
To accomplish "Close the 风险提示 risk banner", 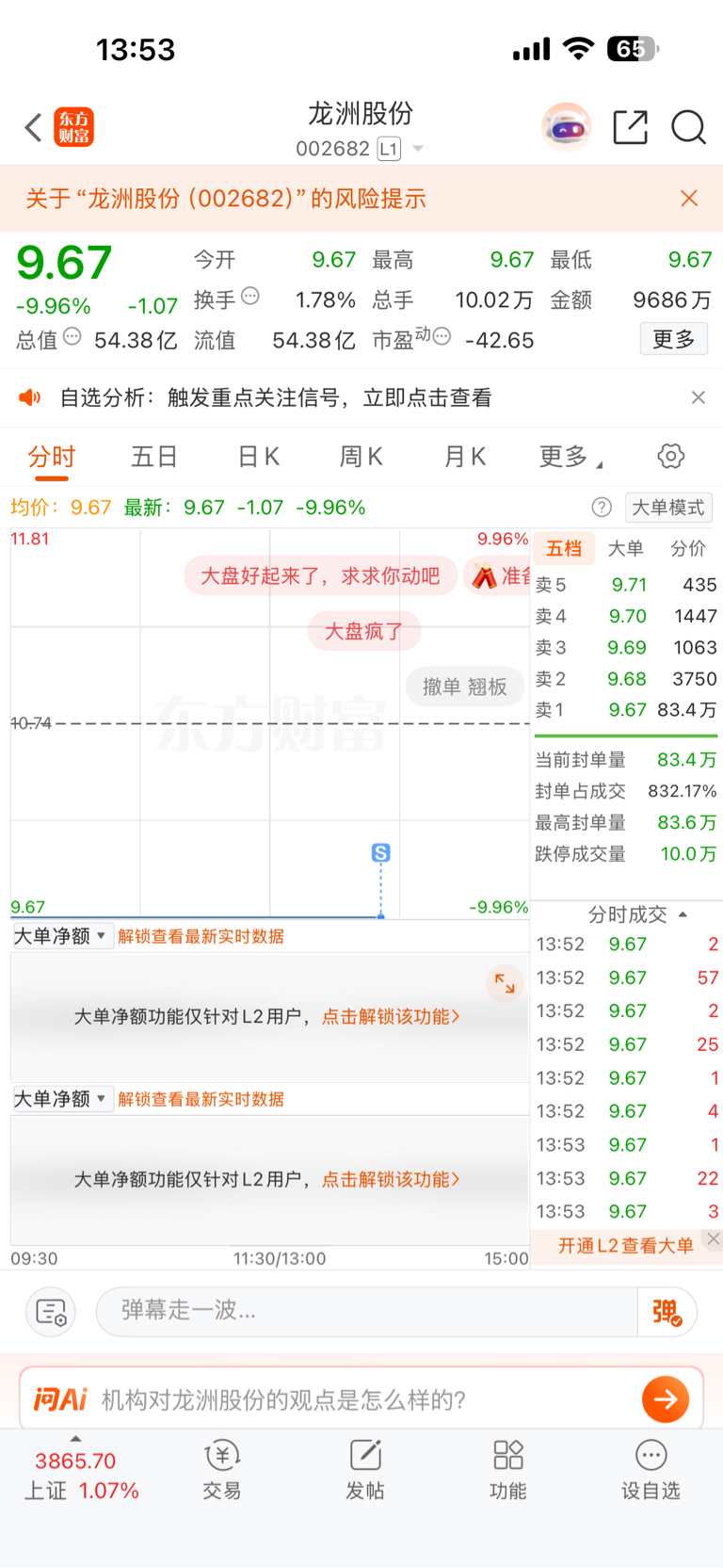I will [689, 198].
